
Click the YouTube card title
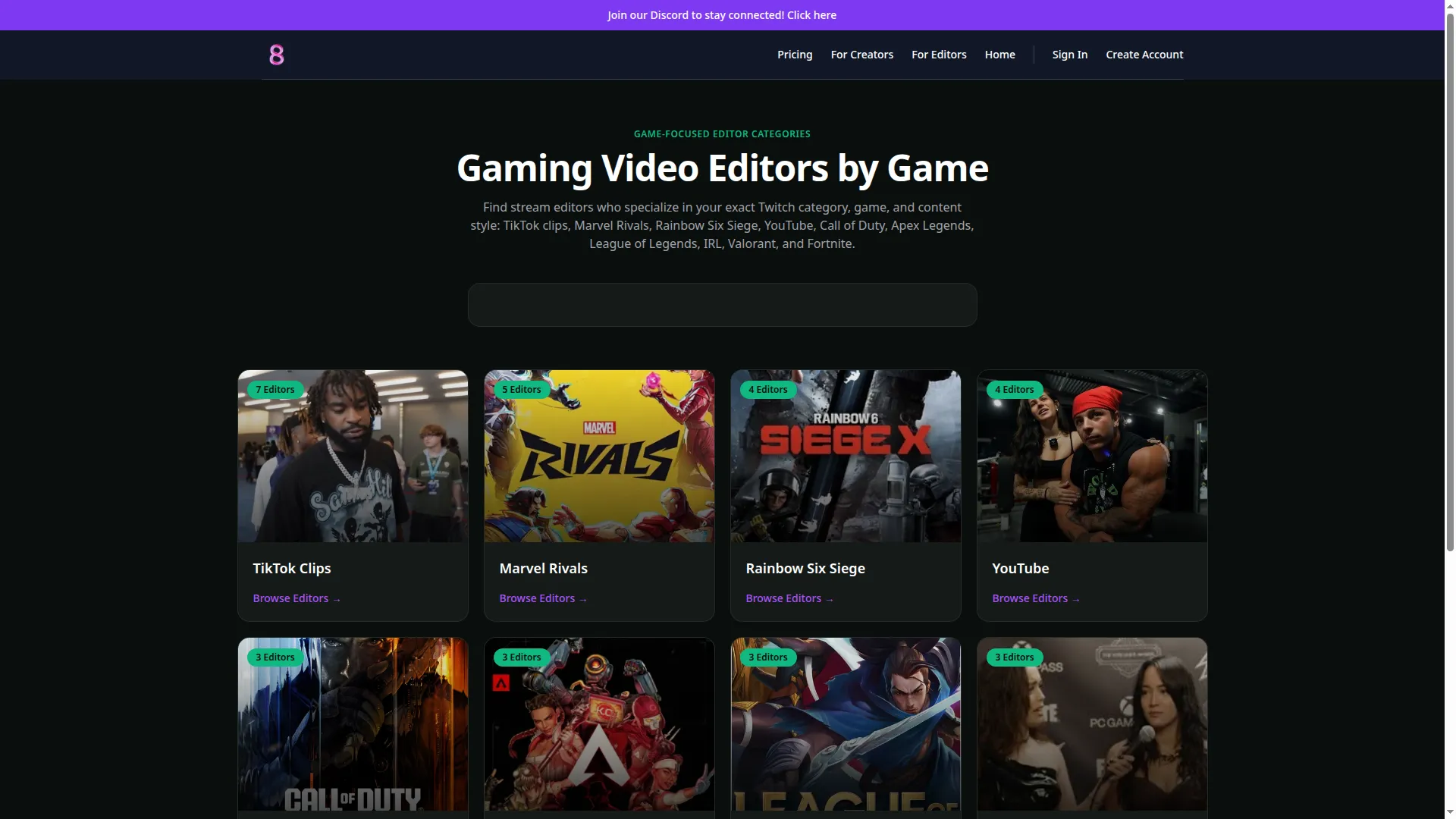point(1021,568)
